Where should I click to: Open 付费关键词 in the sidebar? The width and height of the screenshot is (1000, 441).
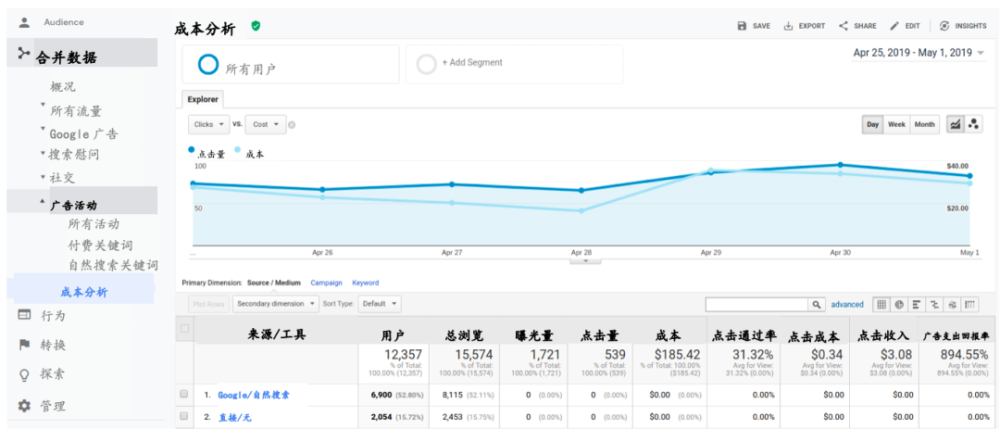tap(100, 246)
